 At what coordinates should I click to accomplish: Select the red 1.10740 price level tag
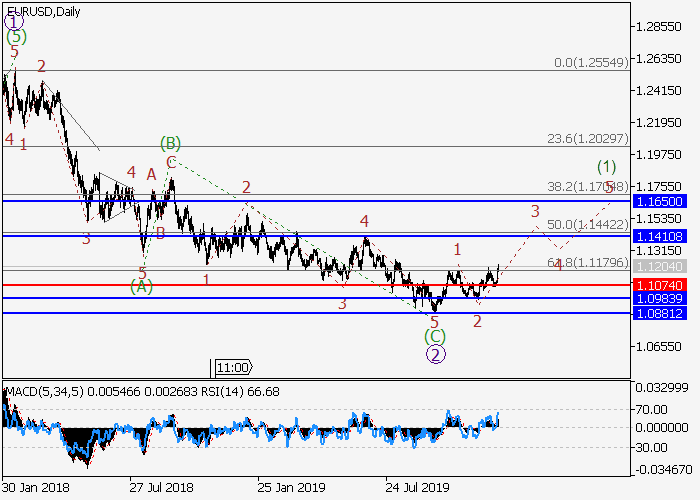click(x=659, y=286)
